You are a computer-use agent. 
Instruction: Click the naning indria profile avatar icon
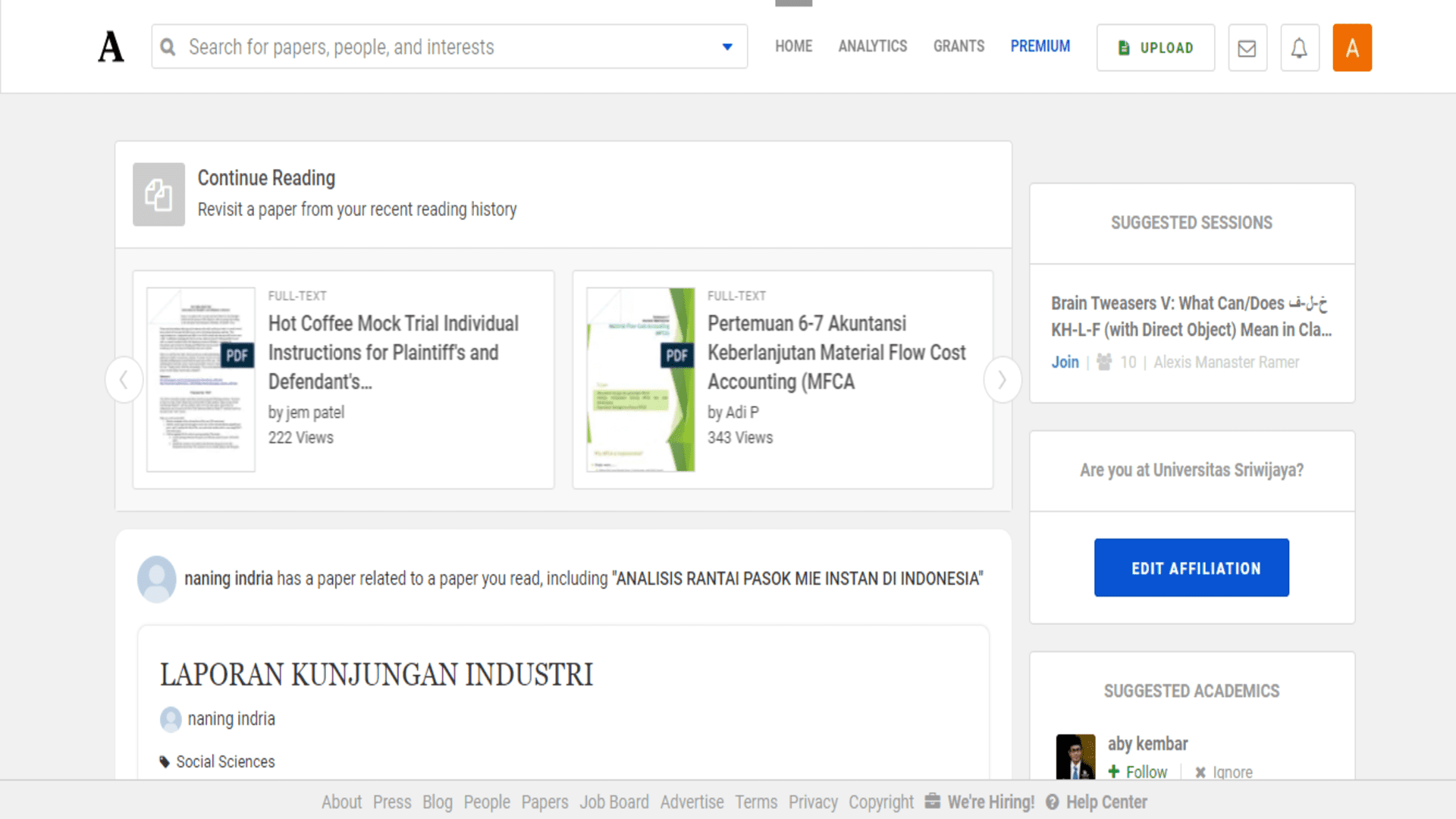pos(156,579)
